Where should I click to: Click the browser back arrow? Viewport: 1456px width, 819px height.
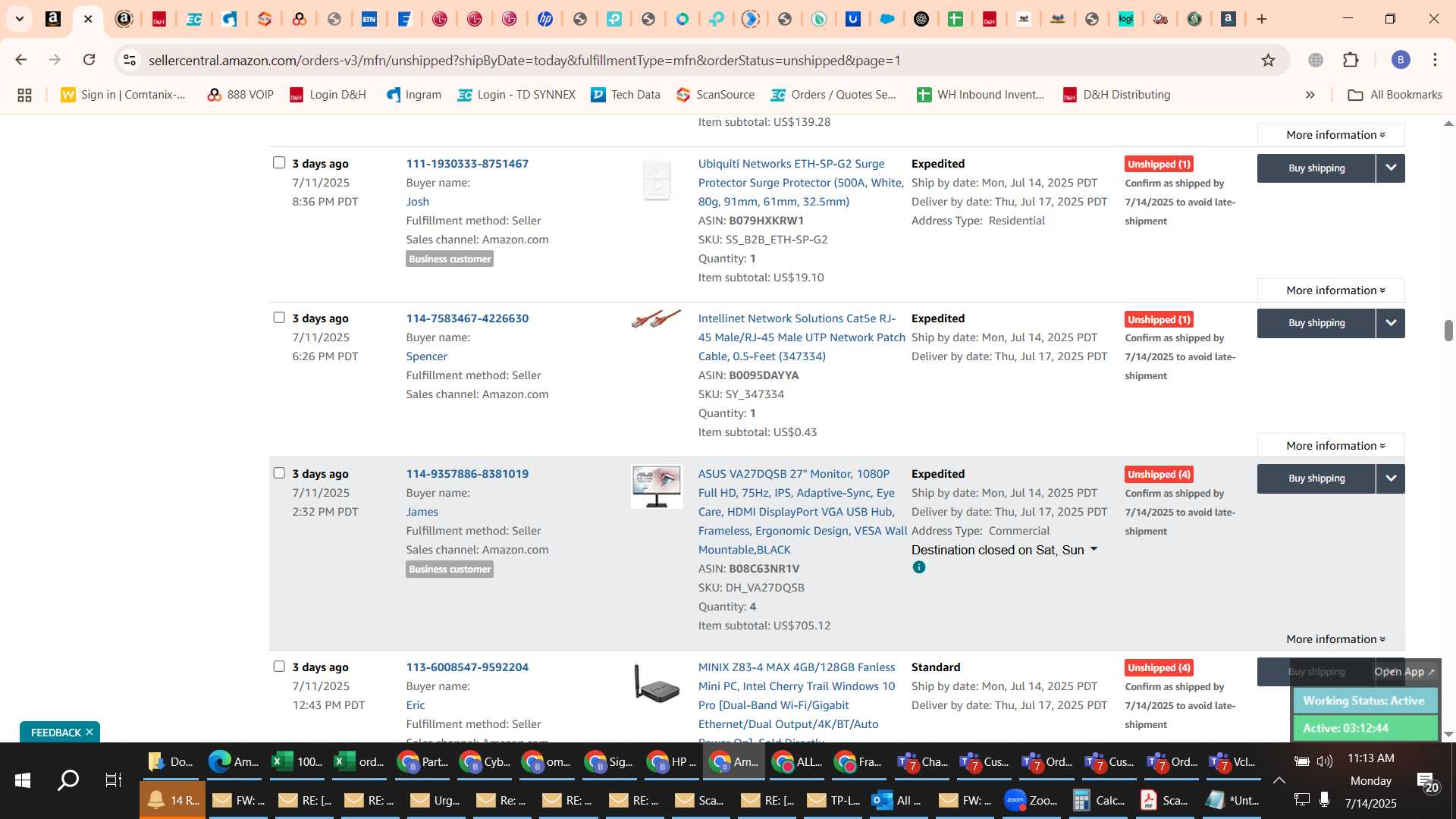[20, 60]
